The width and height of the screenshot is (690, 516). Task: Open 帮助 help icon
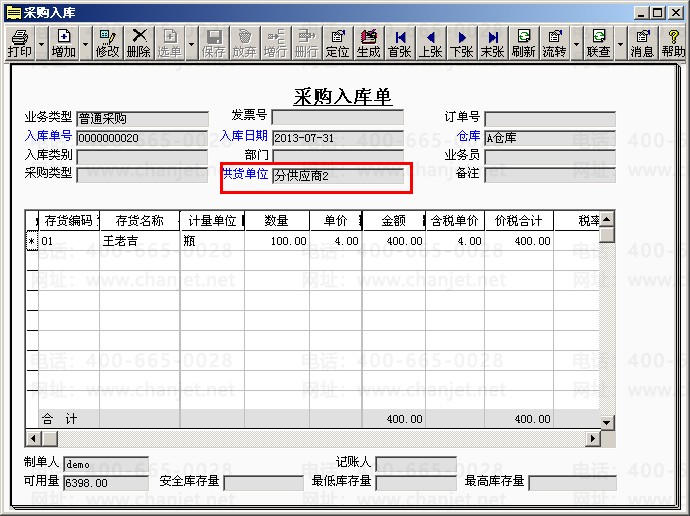click(x=673, y=43)
